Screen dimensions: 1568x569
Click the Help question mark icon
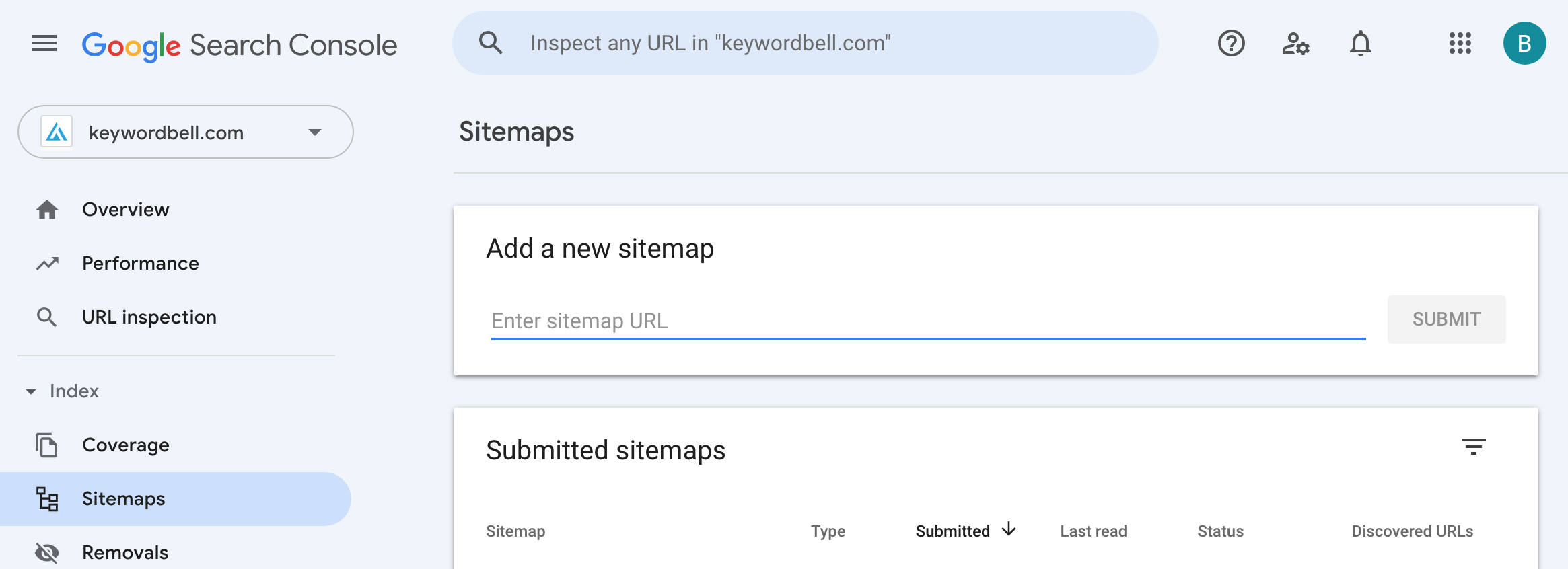pos(1231,44)
